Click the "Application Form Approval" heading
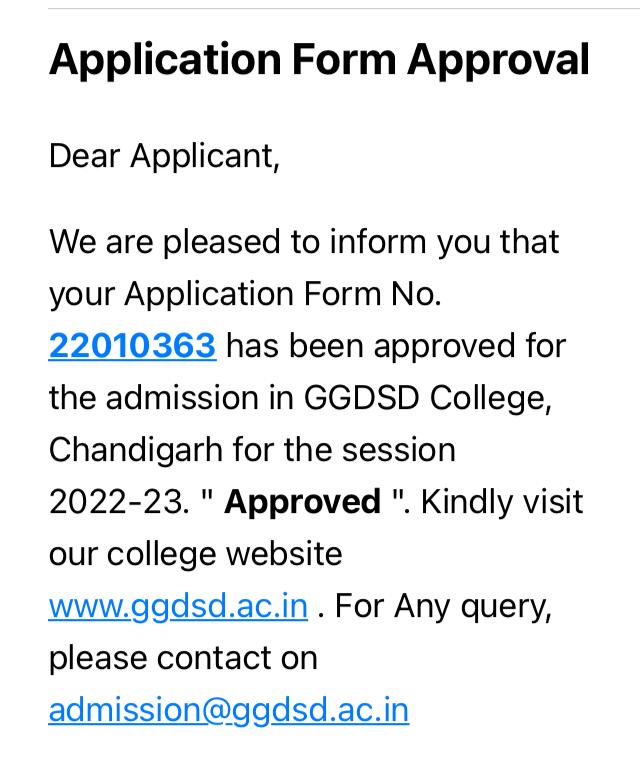640x766 pixels. click(320, 61)
